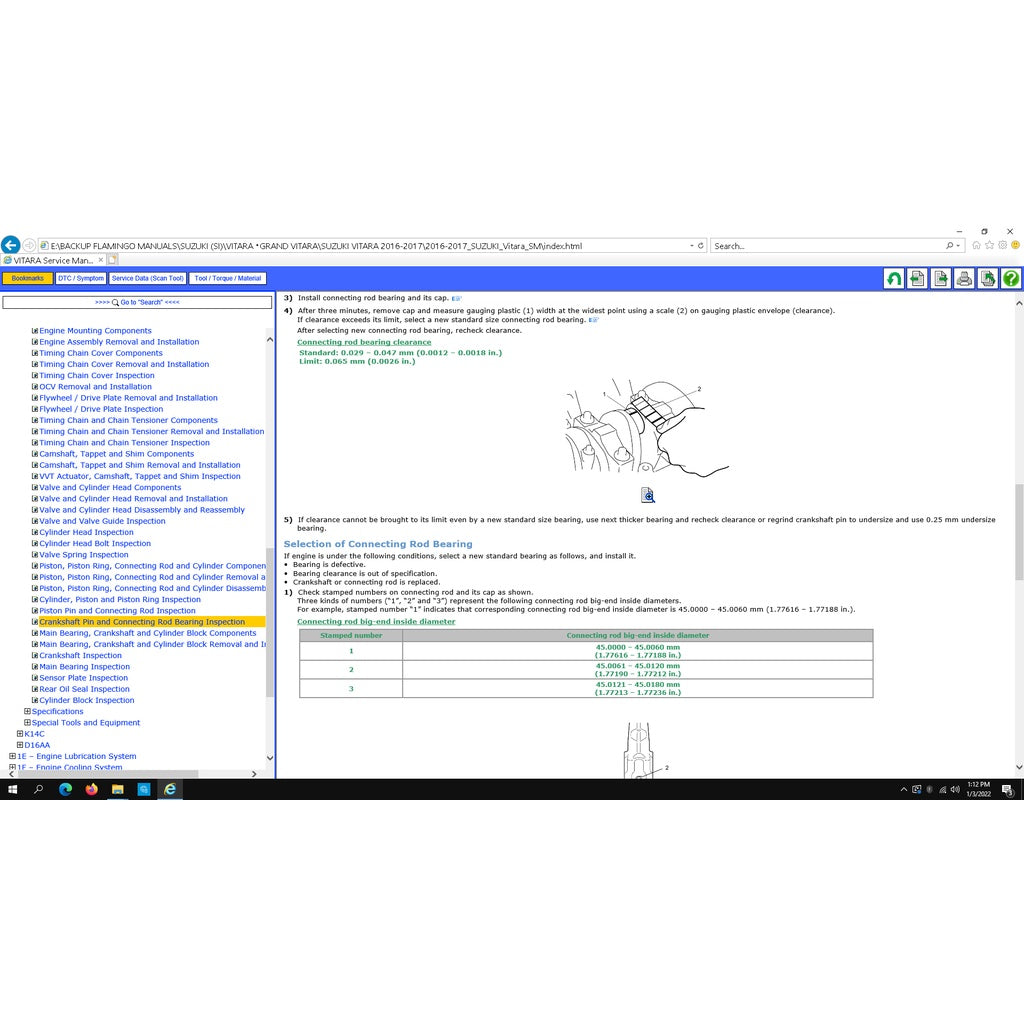This screenshot has height=1024, width=1024.
Task: Click the browser back arrow button
Action: click(x=11, y=245)
